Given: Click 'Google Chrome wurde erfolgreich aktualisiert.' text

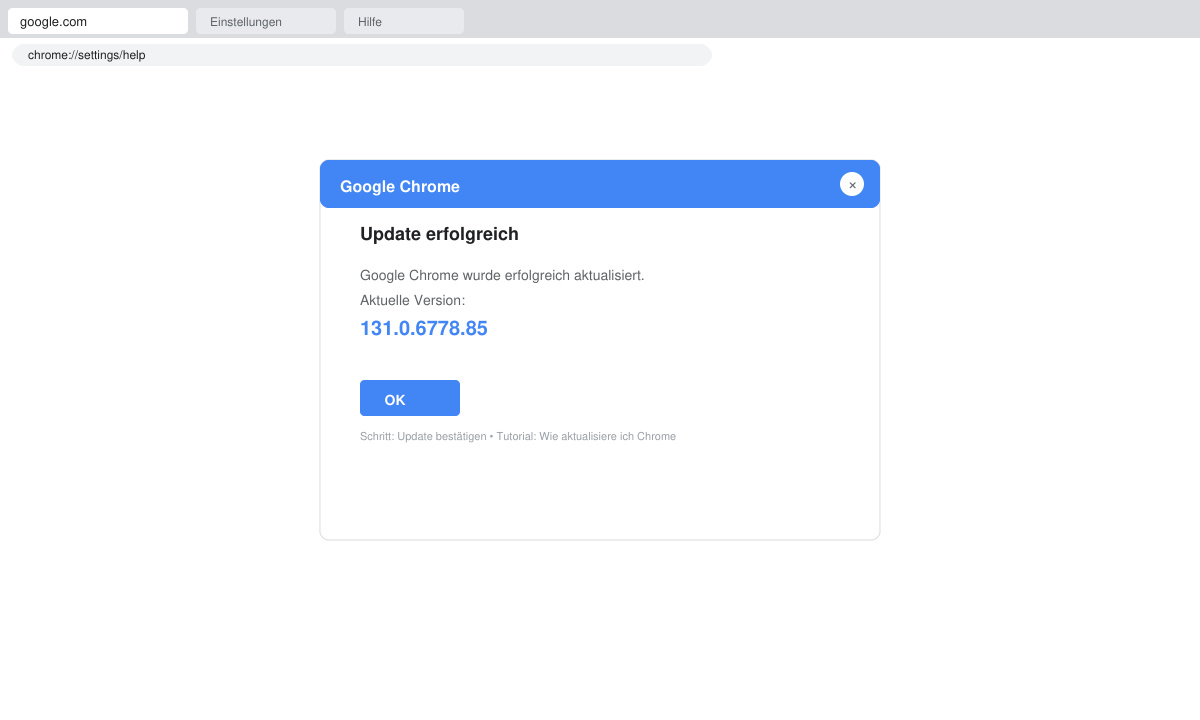Looking at the screenshot, I should pyautogui.click(x=502, y=275).
